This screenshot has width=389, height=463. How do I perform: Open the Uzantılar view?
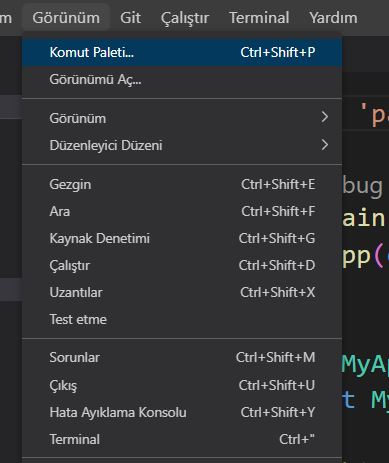pos(182,292)
